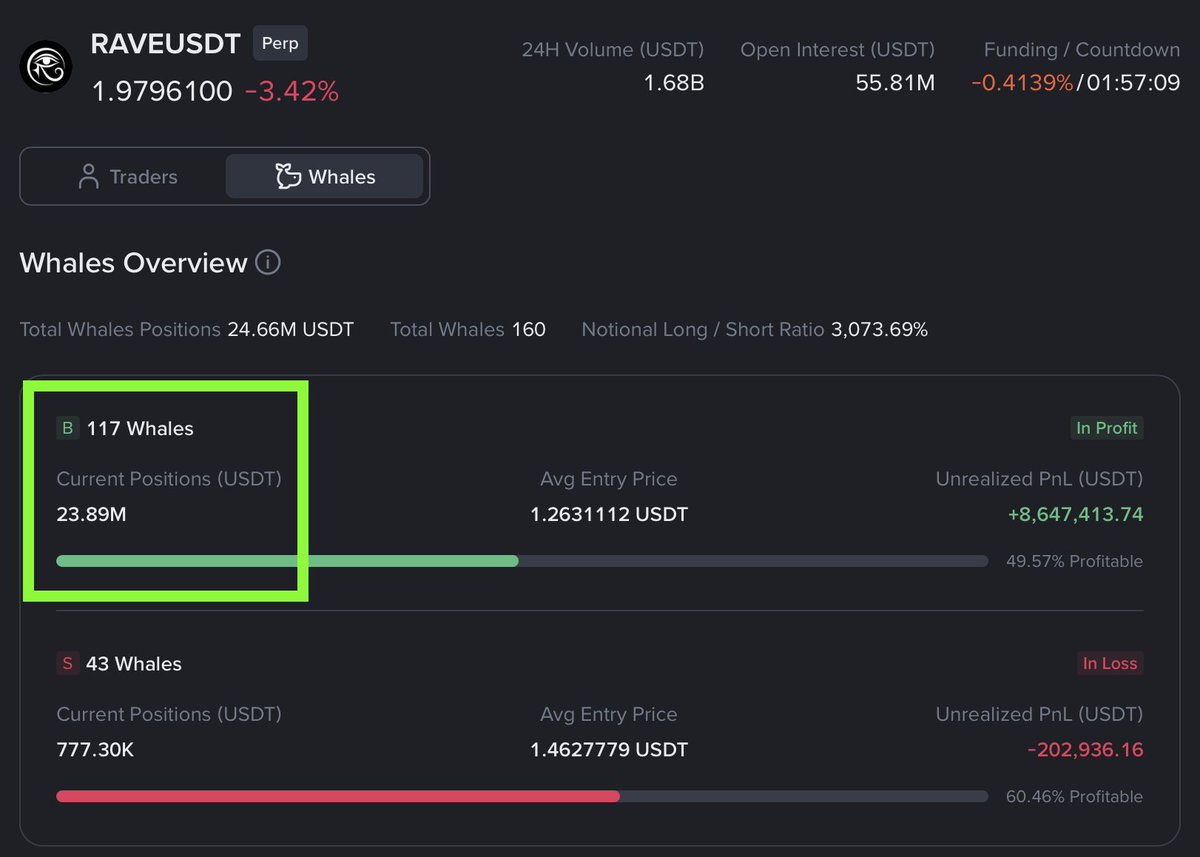Viewport: 1200px width, 857px height.
Task: Click the info icon beside Whales Overview
Action: (268, 263)
